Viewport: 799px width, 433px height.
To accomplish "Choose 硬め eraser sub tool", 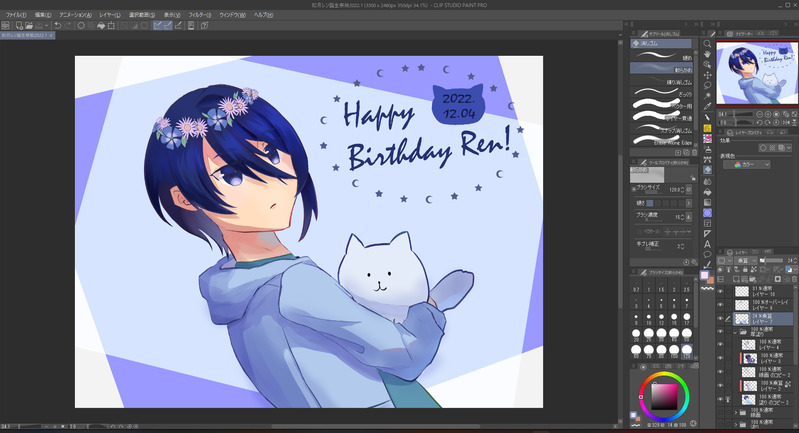I will (x=661, y=56).
